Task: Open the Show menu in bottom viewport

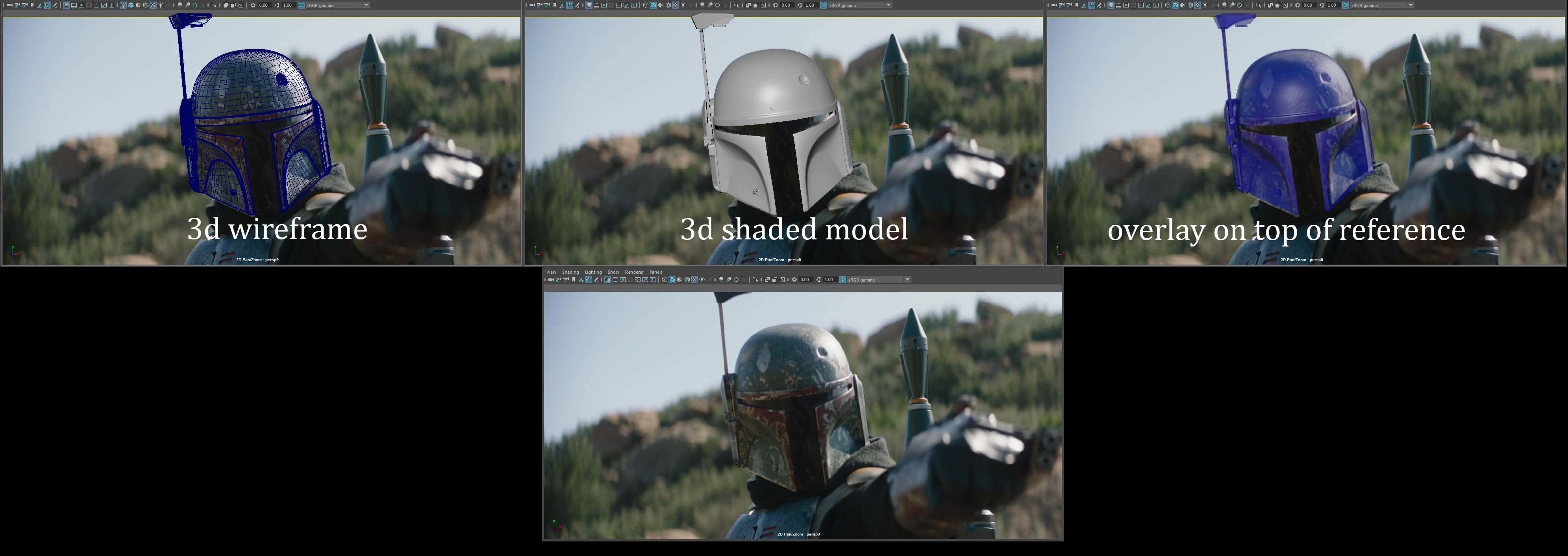Action: (x=613, y=272)
